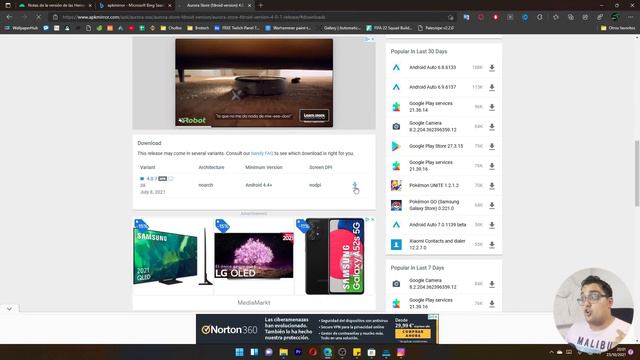Open a new browser tab
This screenshot has height=360, width=640.
pyautogui.click(x=261, y=5)
